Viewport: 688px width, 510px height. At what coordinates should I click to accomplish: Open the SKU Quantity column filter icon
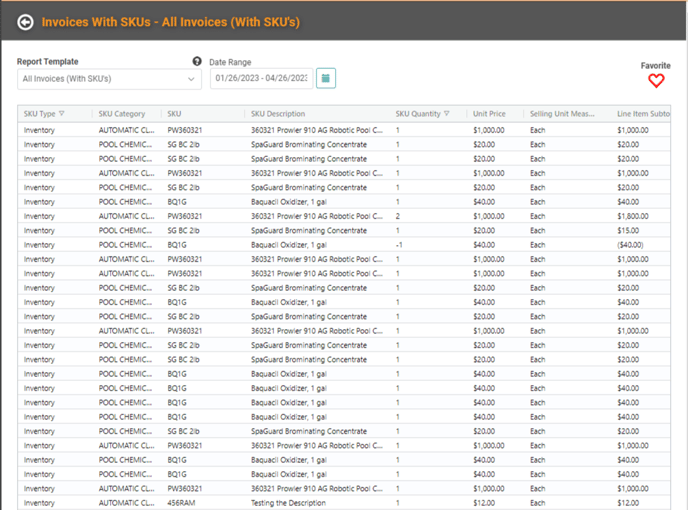447,114
